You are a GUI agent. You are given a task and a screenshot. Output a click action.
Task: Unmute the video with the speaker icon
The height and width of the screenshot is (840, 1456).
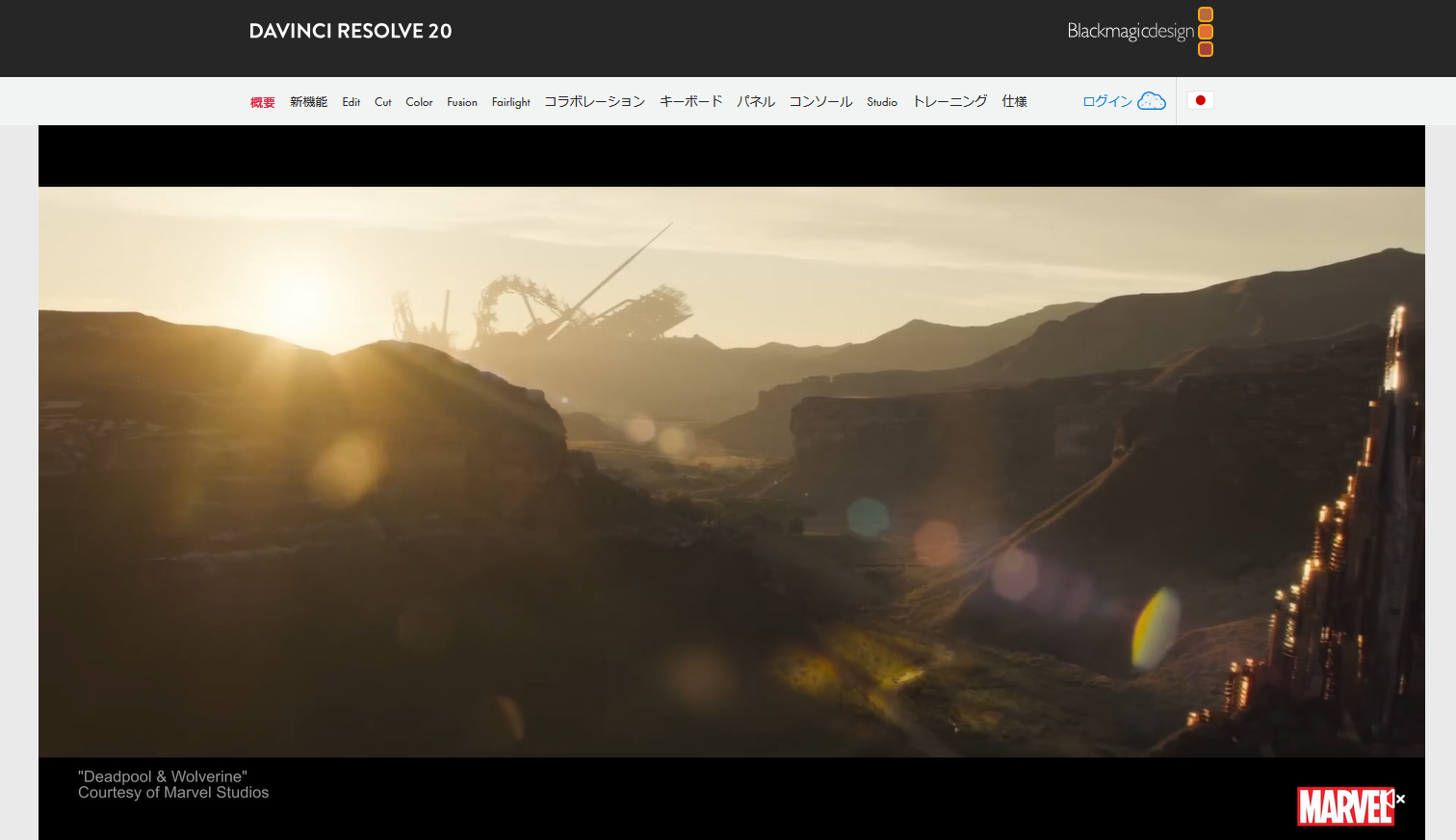click(1396, 799)
